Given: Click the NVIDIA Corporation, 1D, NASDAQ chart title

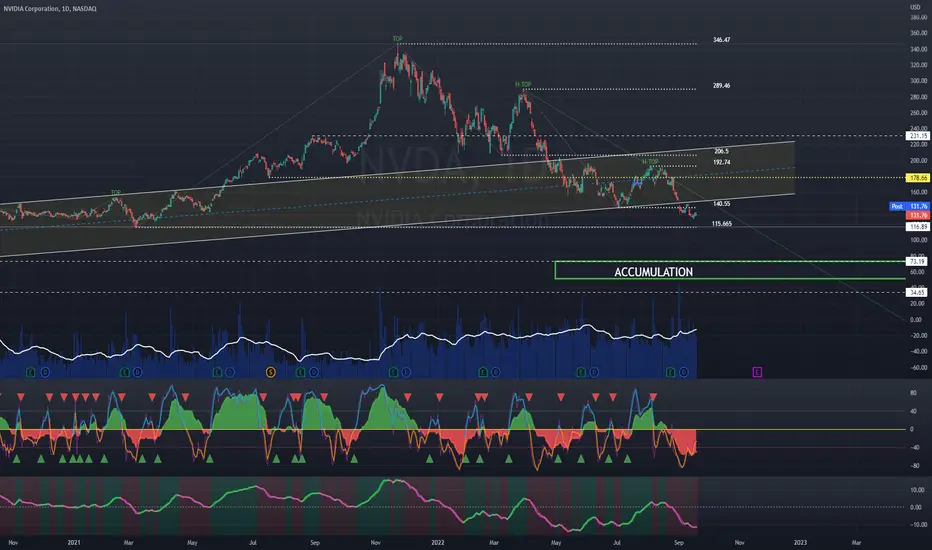Looking at the screenshot, I should (x=50, y=8).
